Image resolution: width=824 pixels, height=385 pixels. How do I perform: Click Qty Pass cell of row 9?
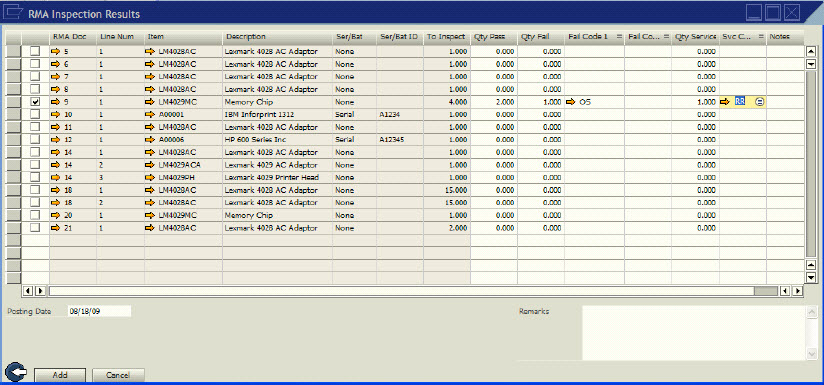click(494, 102)
